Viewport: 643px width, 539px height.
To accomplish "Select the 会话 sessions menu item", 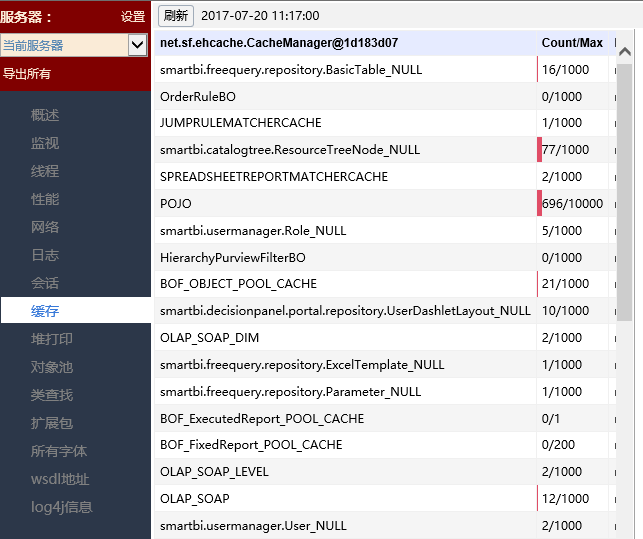I will pos(45,283).
